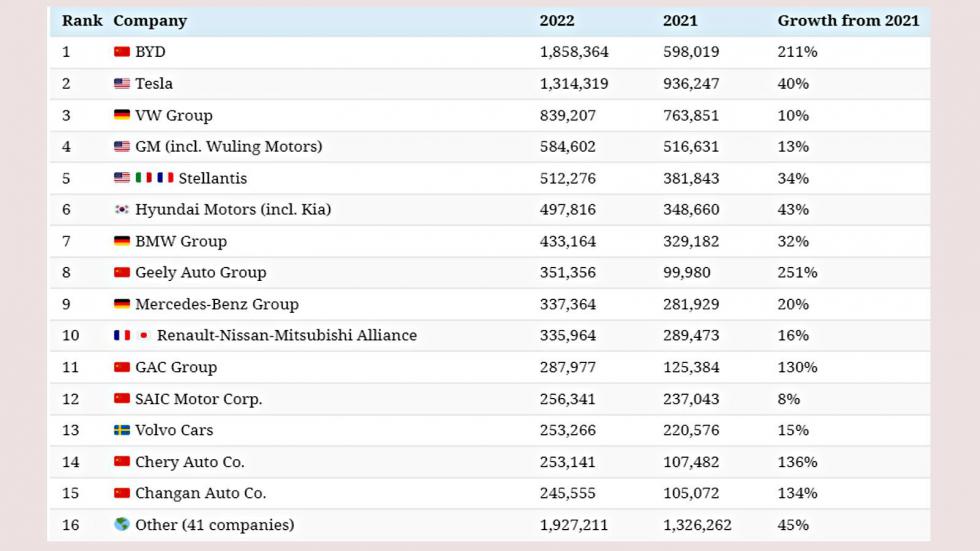Click Hyundai's 2022 value 497,816
This screenshot has height=551, width=980.
568,210
